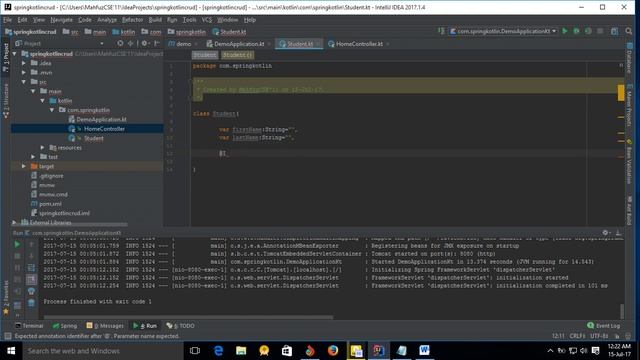Open Word from Windows taskbar

coord(424,351)
